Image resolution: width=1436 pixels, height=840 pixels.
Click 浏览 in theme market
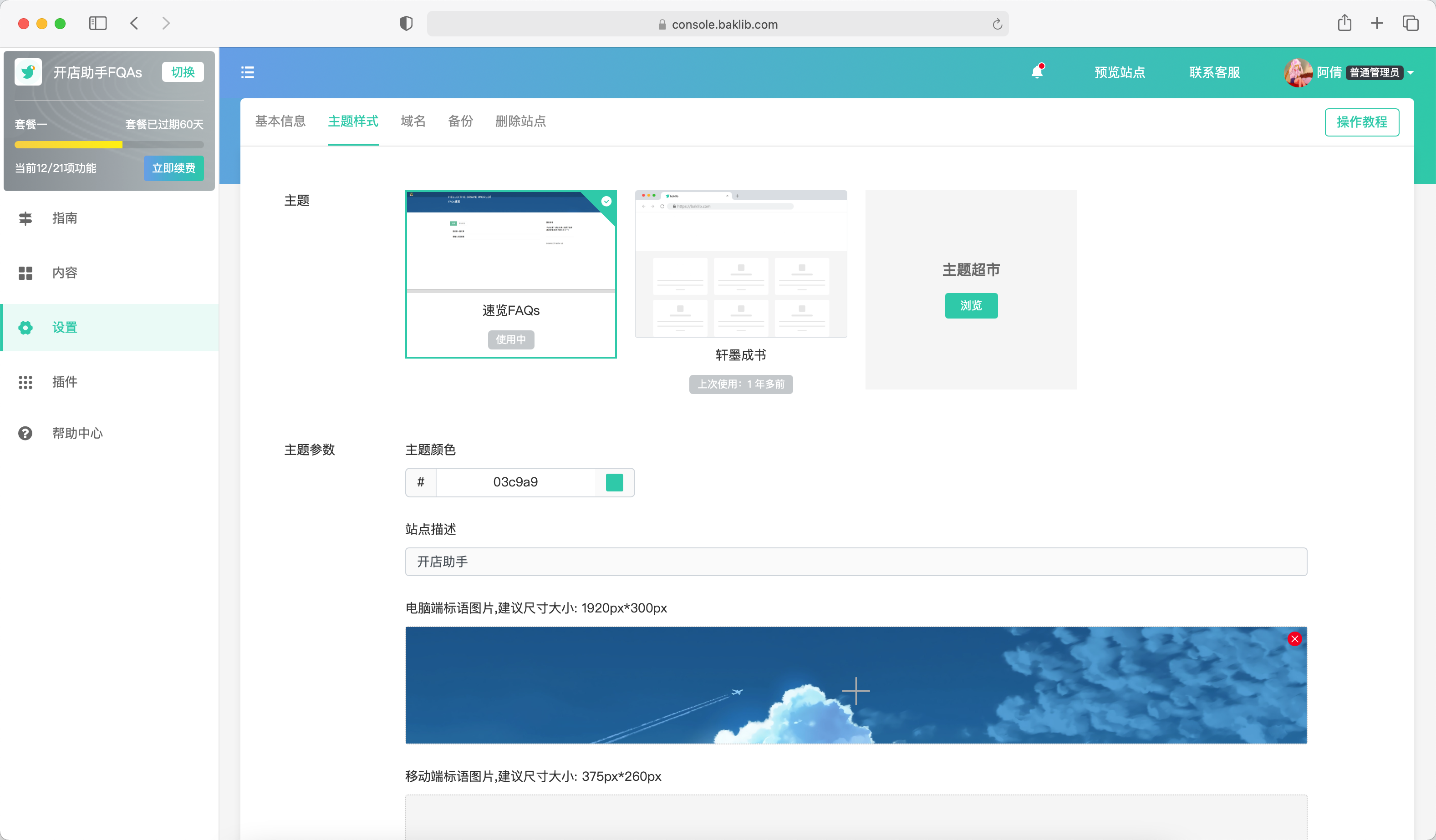pos(971,306)
